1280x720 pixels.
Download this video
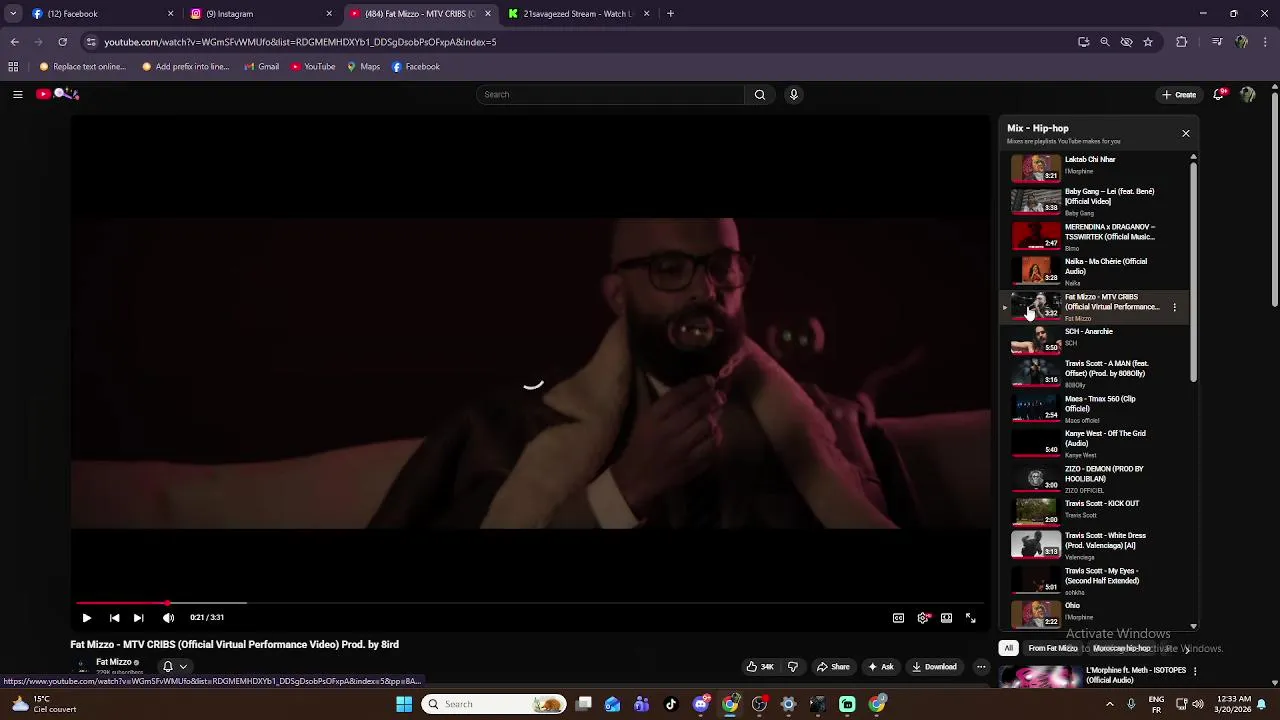pyautogui.click(x=934, y=667)
